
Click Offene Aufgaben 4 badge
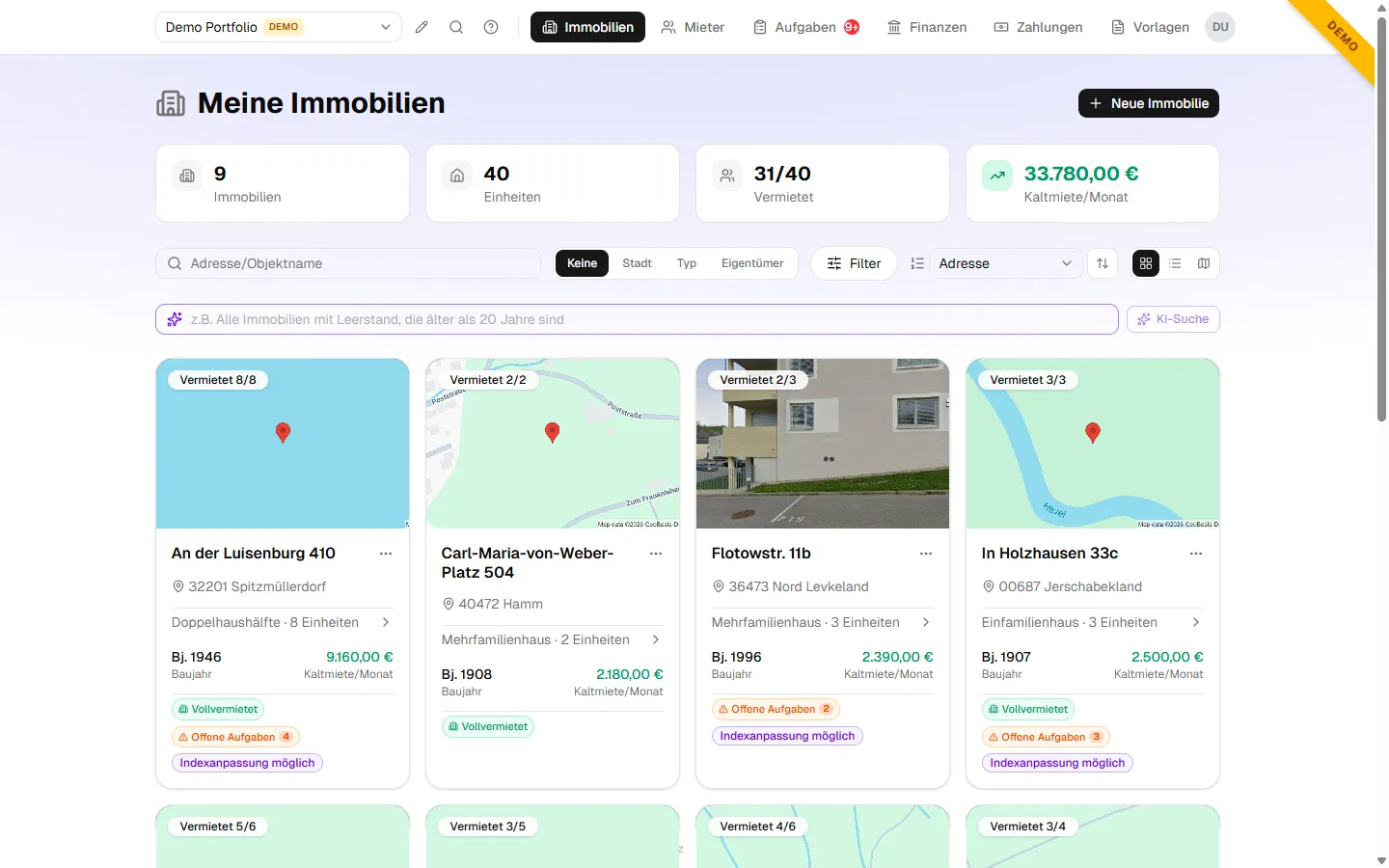[x=235, y=737]
